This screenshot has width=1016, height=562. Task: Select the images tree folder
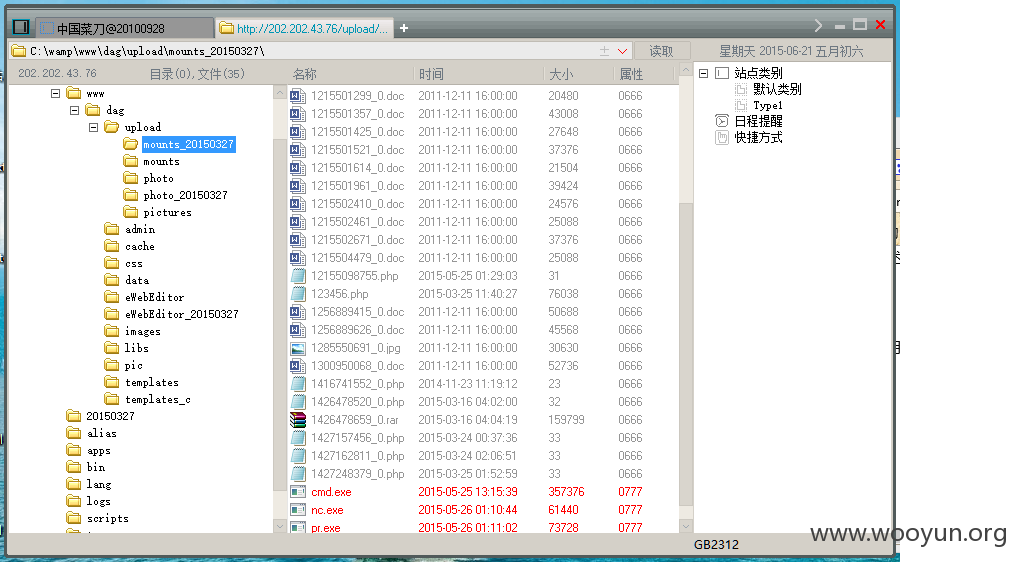143,331
